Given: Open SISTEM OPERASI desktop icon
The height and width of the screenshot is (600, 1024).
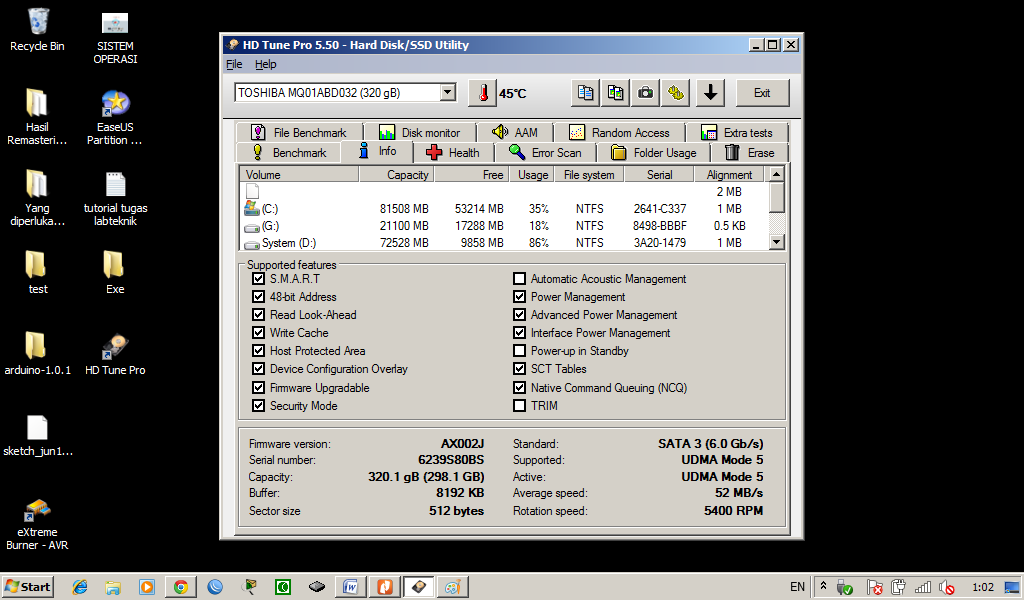Looking at the screenshot, I should click(115, 37).
